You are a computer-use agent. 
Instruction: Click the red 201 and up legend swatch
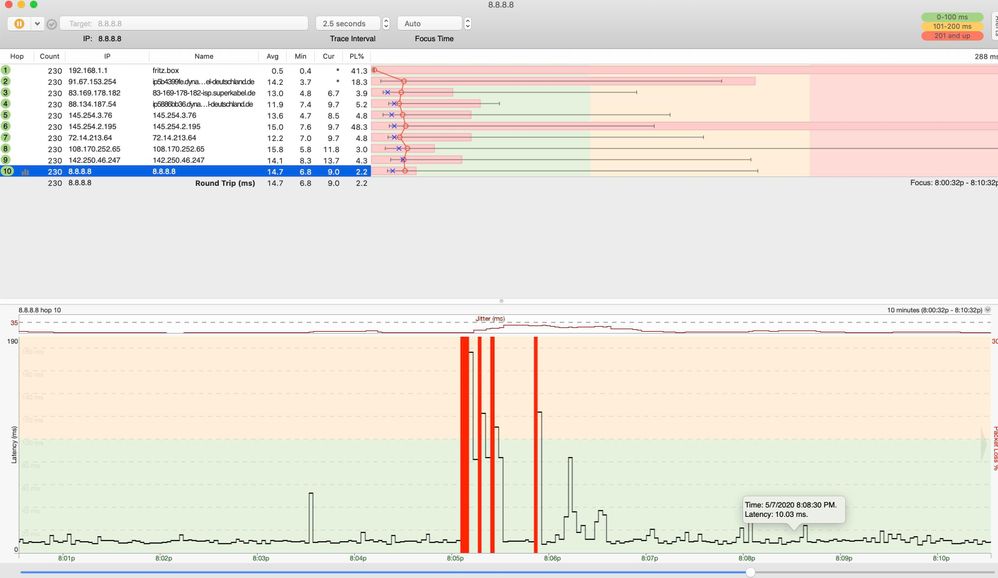pyautogui.click(x=952, y=36)
